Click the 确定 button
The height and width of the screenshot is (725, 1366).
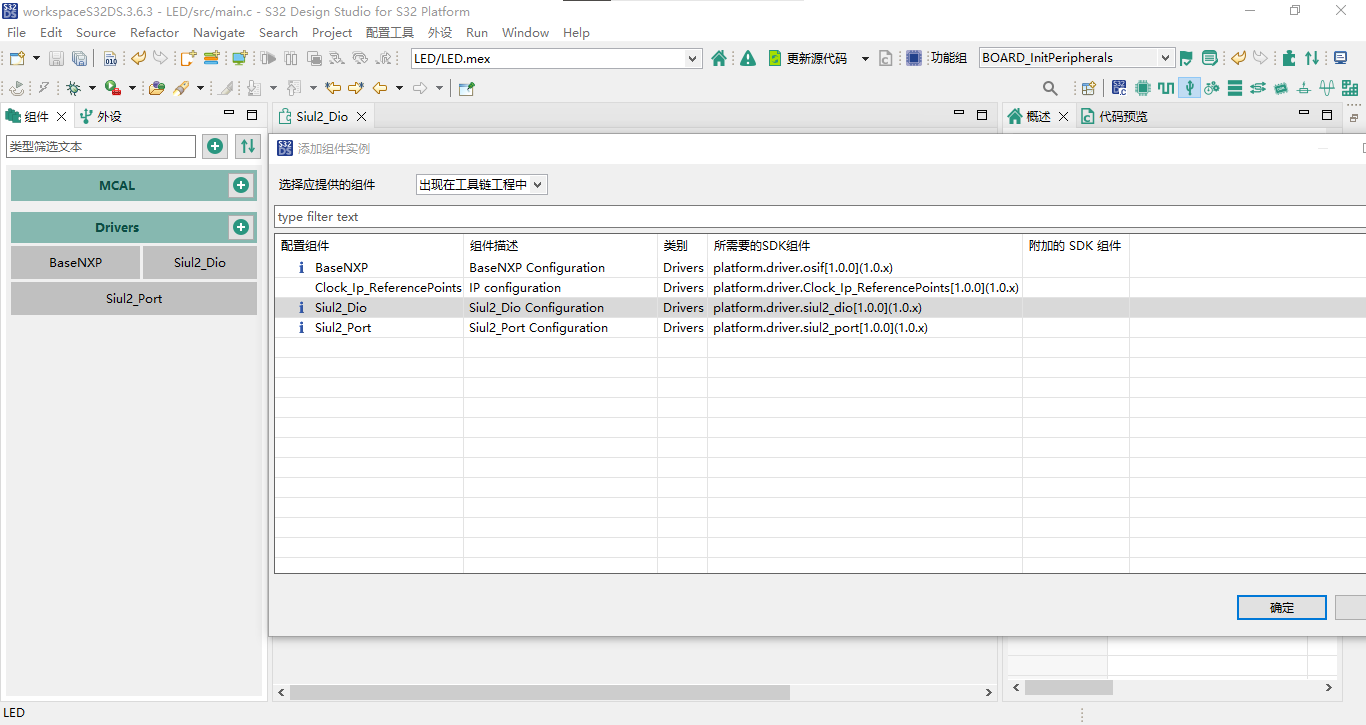(x=1282, y=607)
